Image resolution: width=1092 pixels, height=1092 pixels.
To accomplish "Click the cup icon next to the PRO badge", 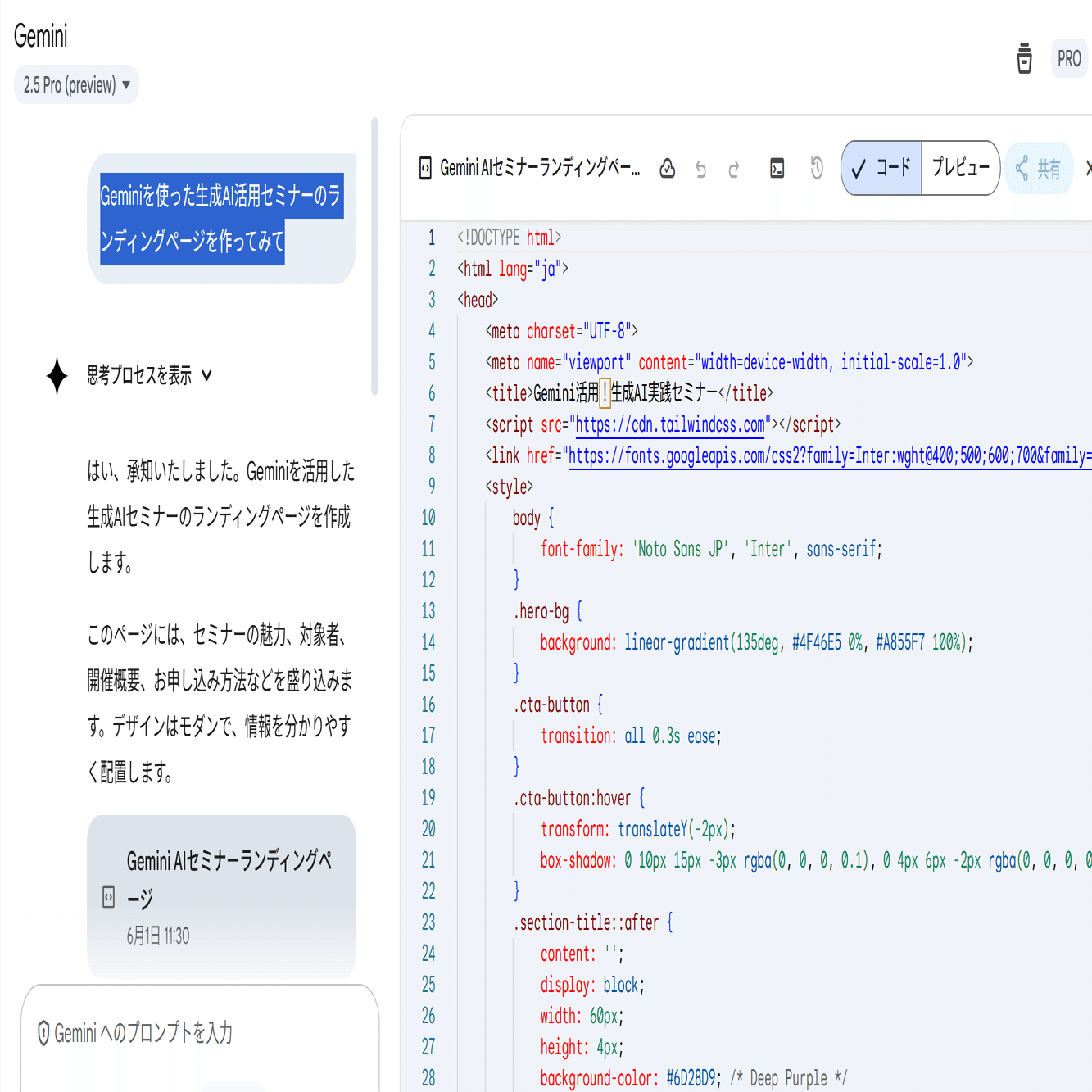I will coord(1024,59).
